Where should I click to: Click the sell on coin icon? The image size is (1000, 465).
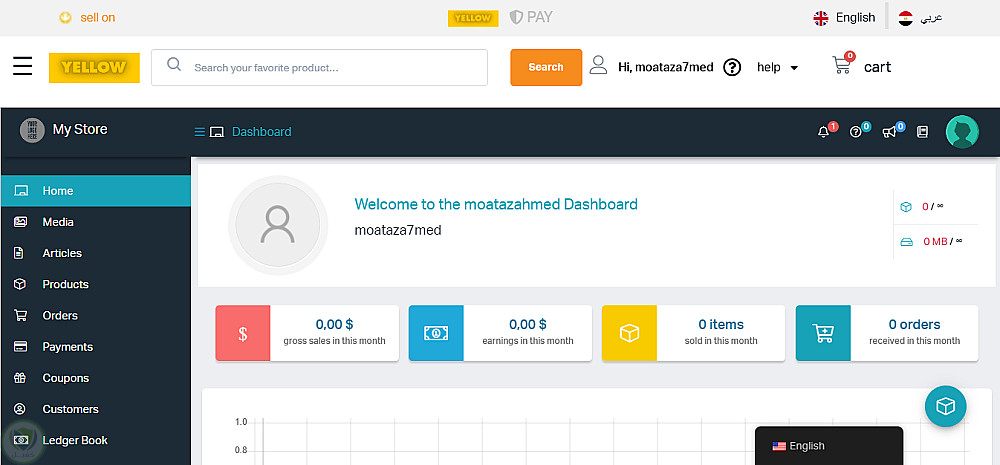point(65,18)
